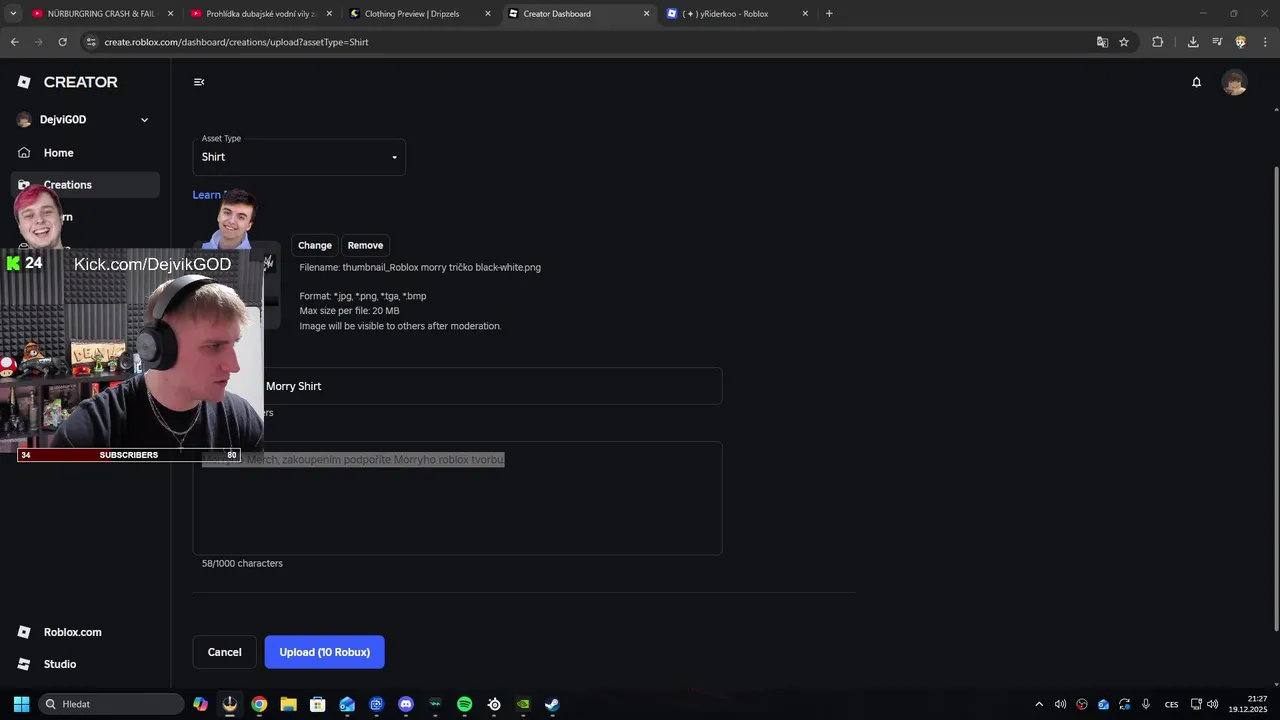Viewport: 1280px width, 720px height.
Task: Open the Asset Type Shirt dropdown
Action: coord(299,157)
